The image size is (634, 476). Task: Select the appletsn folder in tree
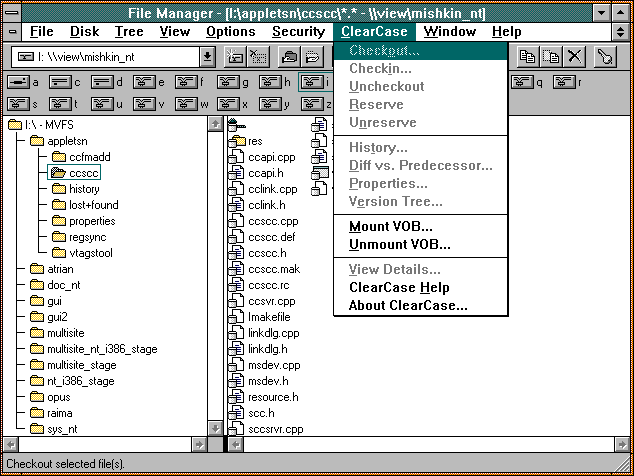pos(59,141)
